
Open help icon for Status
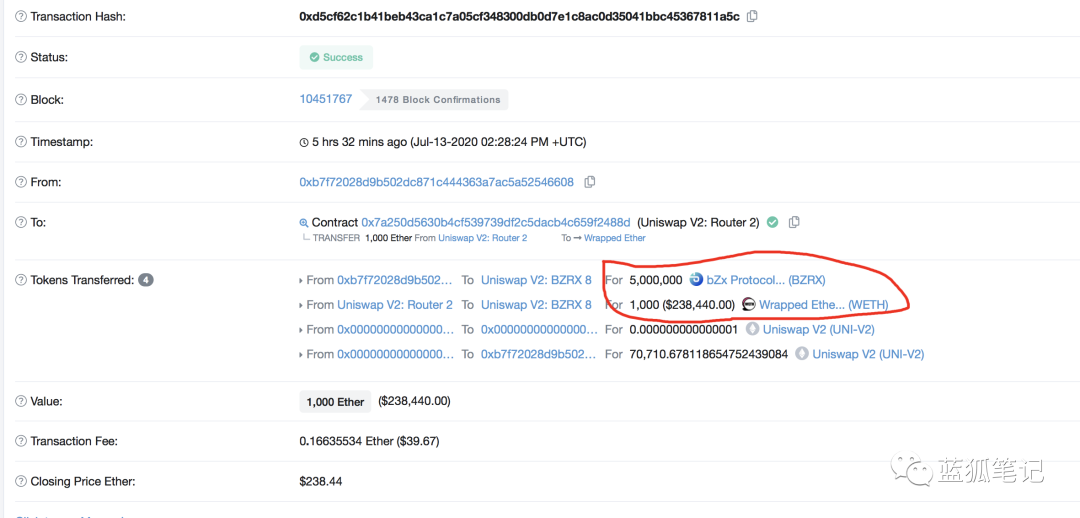(x=21, y=58)
